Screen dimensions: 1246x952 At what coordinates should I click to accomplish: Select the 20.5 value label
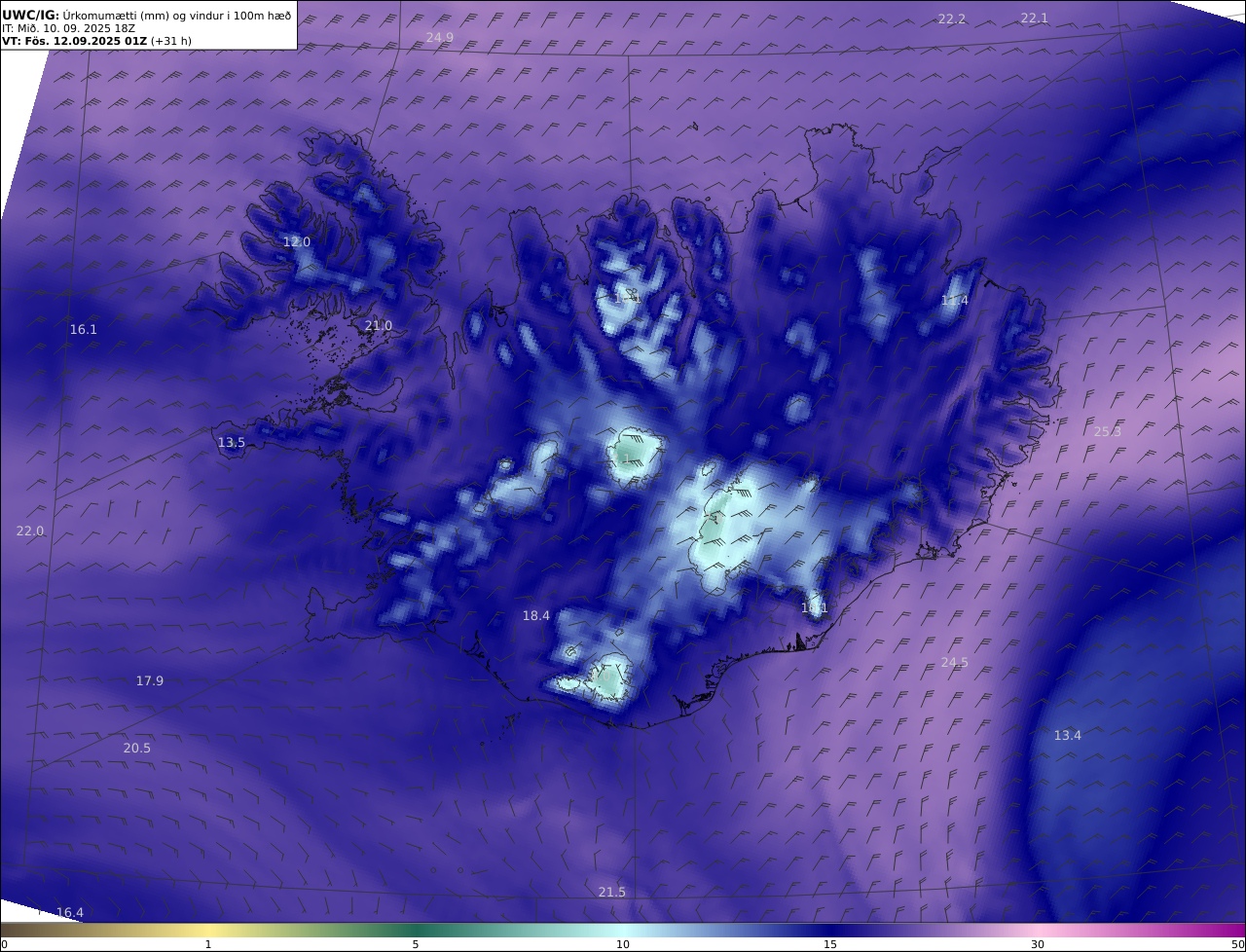coord(137,749)
